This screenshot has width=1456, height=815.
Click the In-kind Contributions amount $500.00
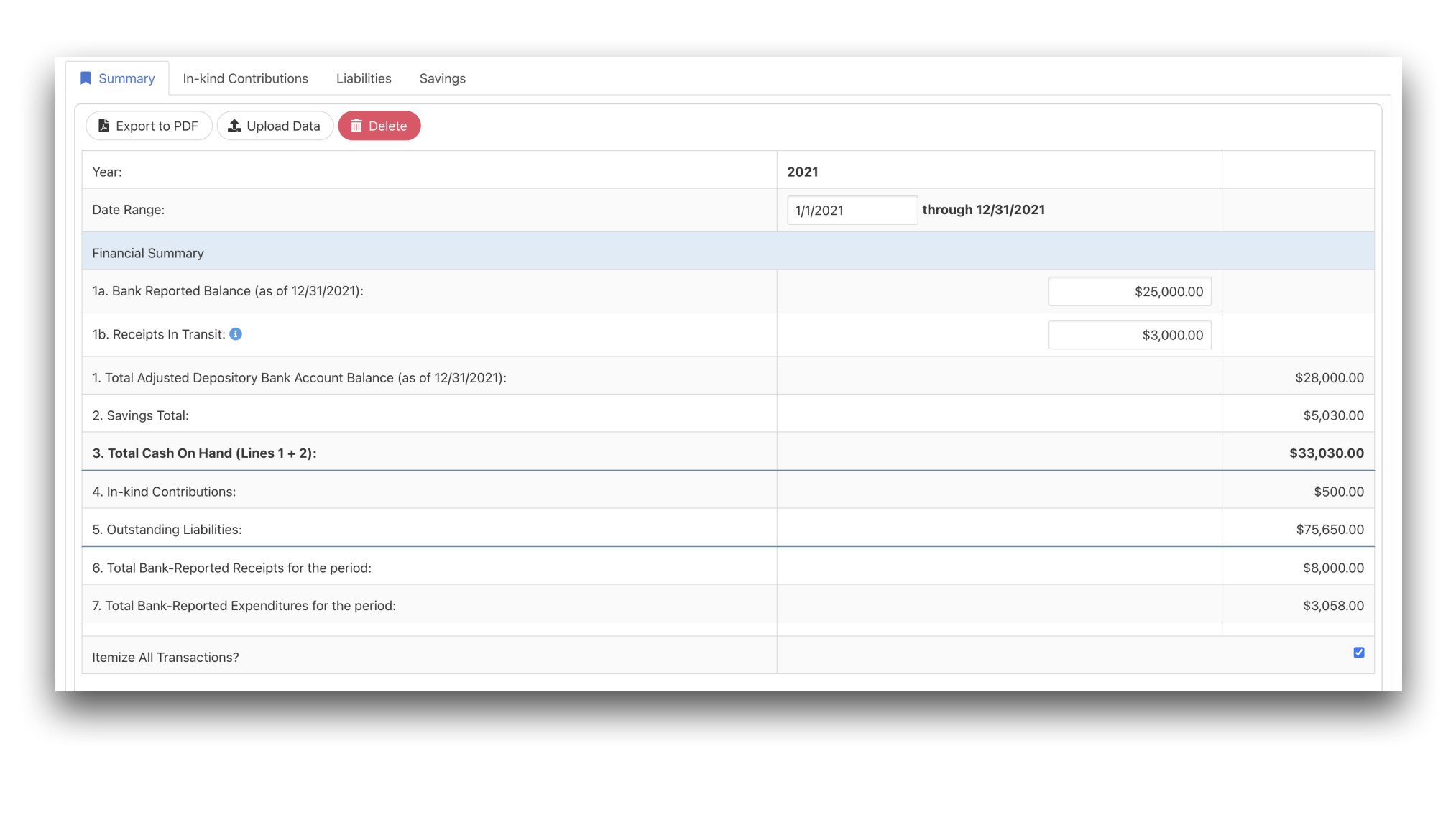coord(1338,492)
